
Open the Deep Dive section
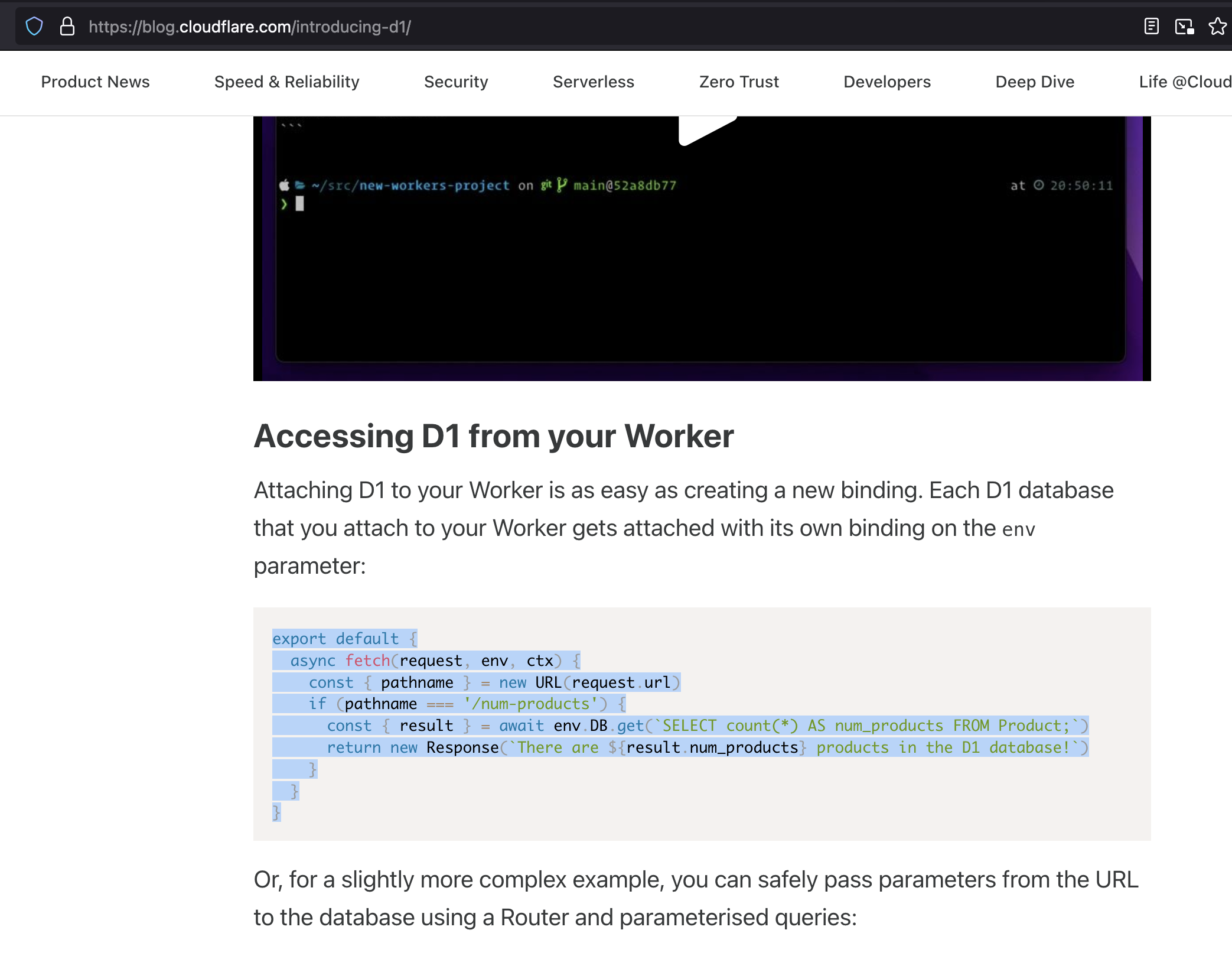point(1034,82)
